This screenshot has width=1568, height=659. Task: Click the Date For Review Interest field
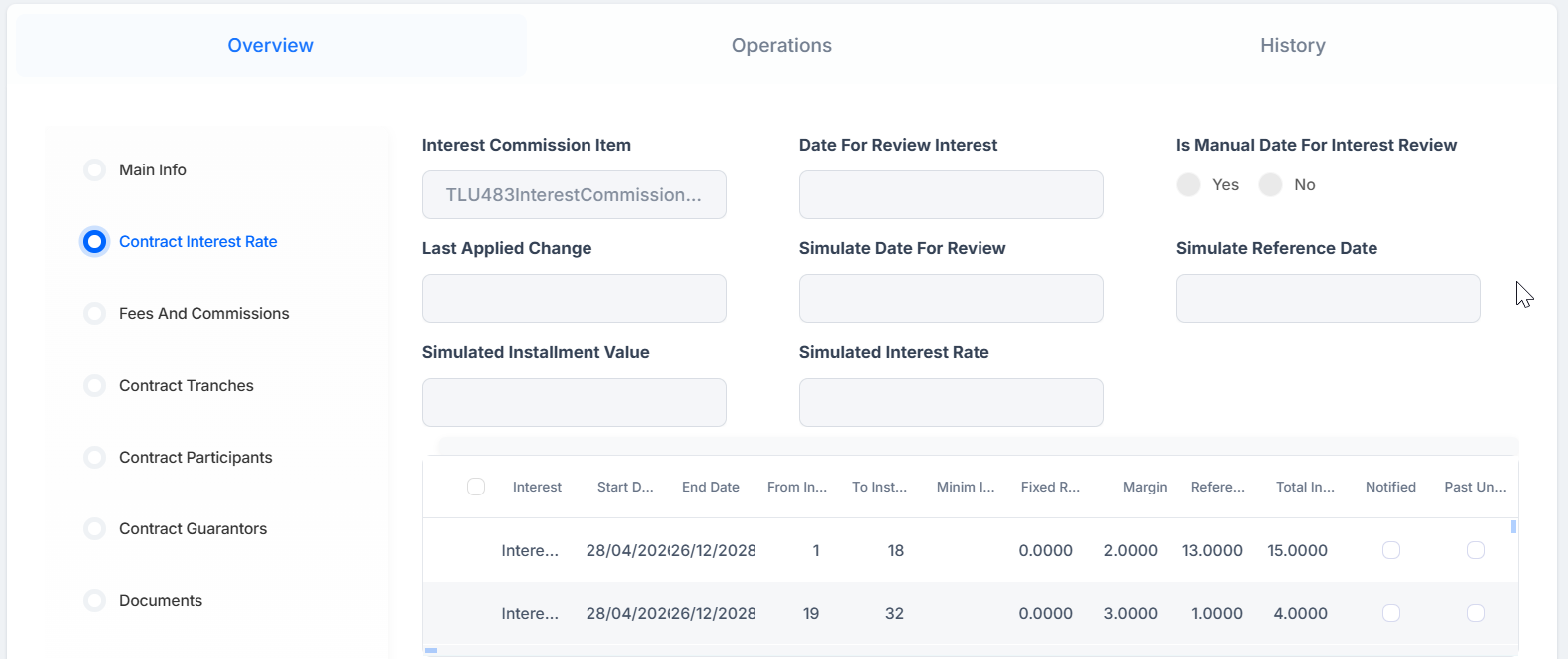[952, 194]
